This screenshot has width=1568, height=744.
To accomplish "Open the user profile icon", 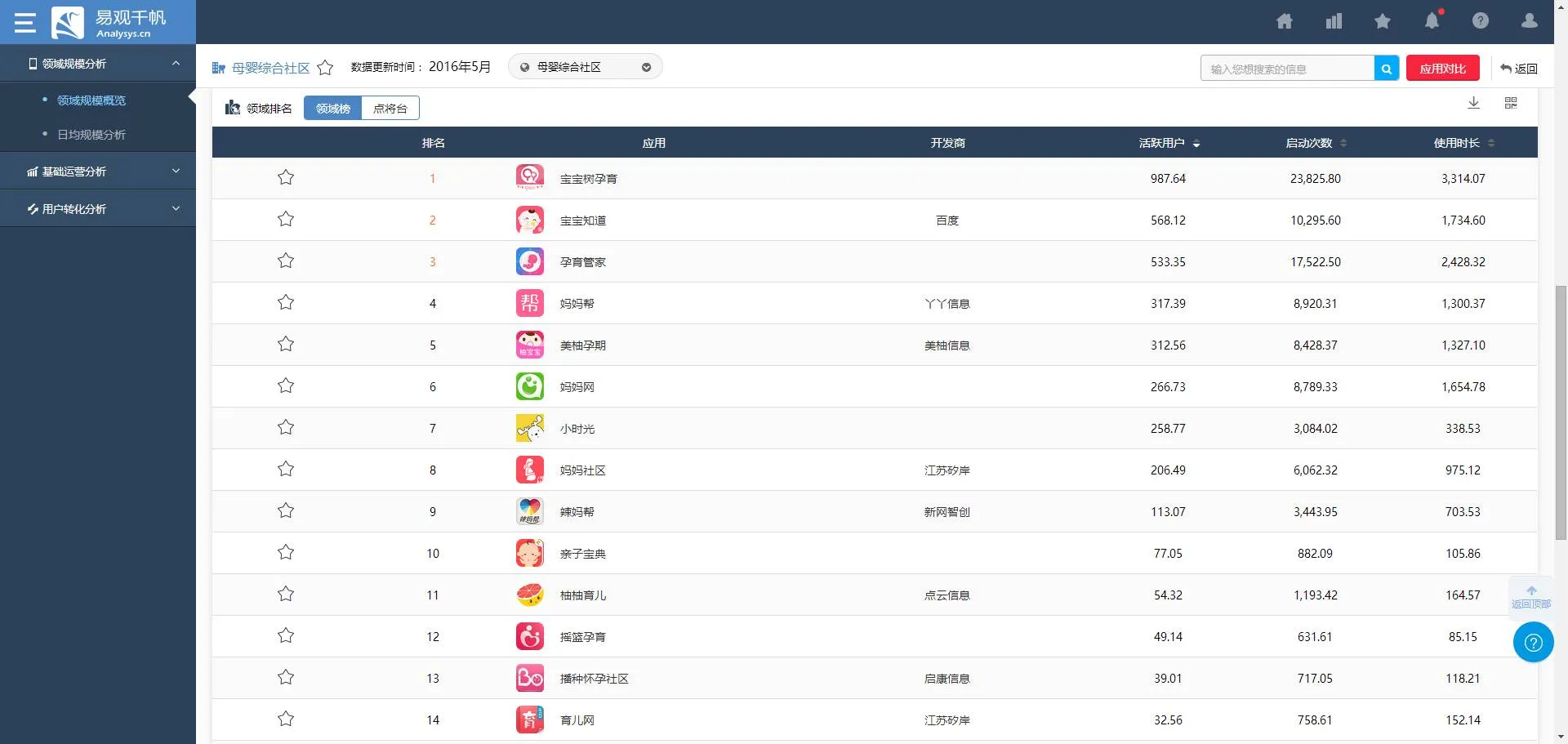I will (1530, 21).
